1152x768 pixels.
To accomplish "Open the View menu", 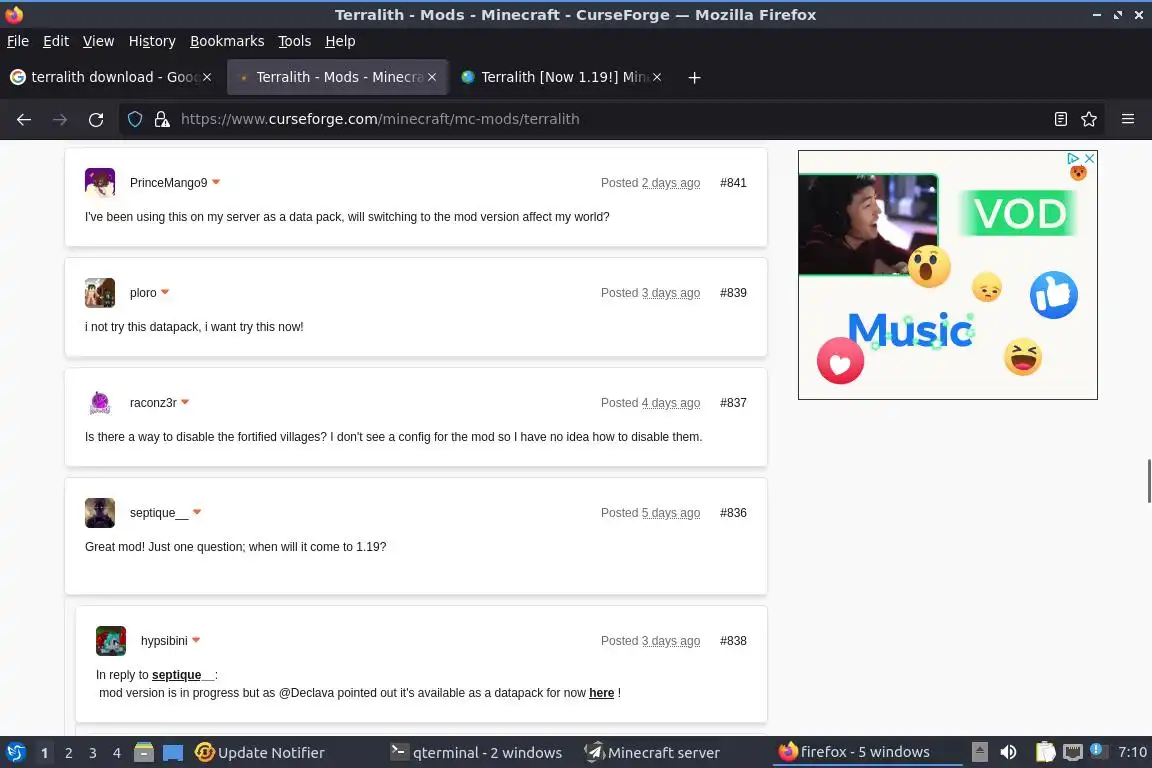I will point(98,41).
